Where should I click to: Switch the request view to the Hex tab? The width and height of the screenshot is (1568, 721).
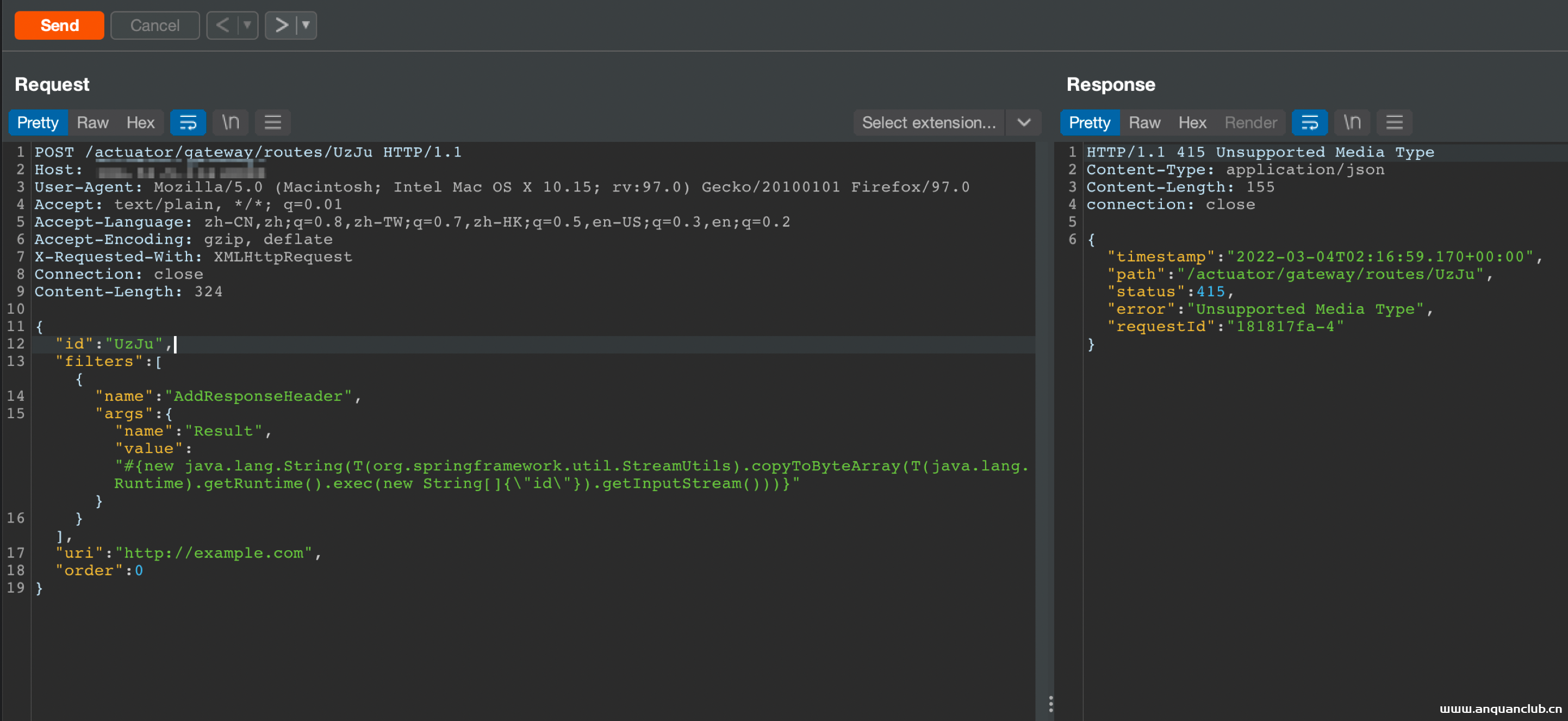[140, 122]
